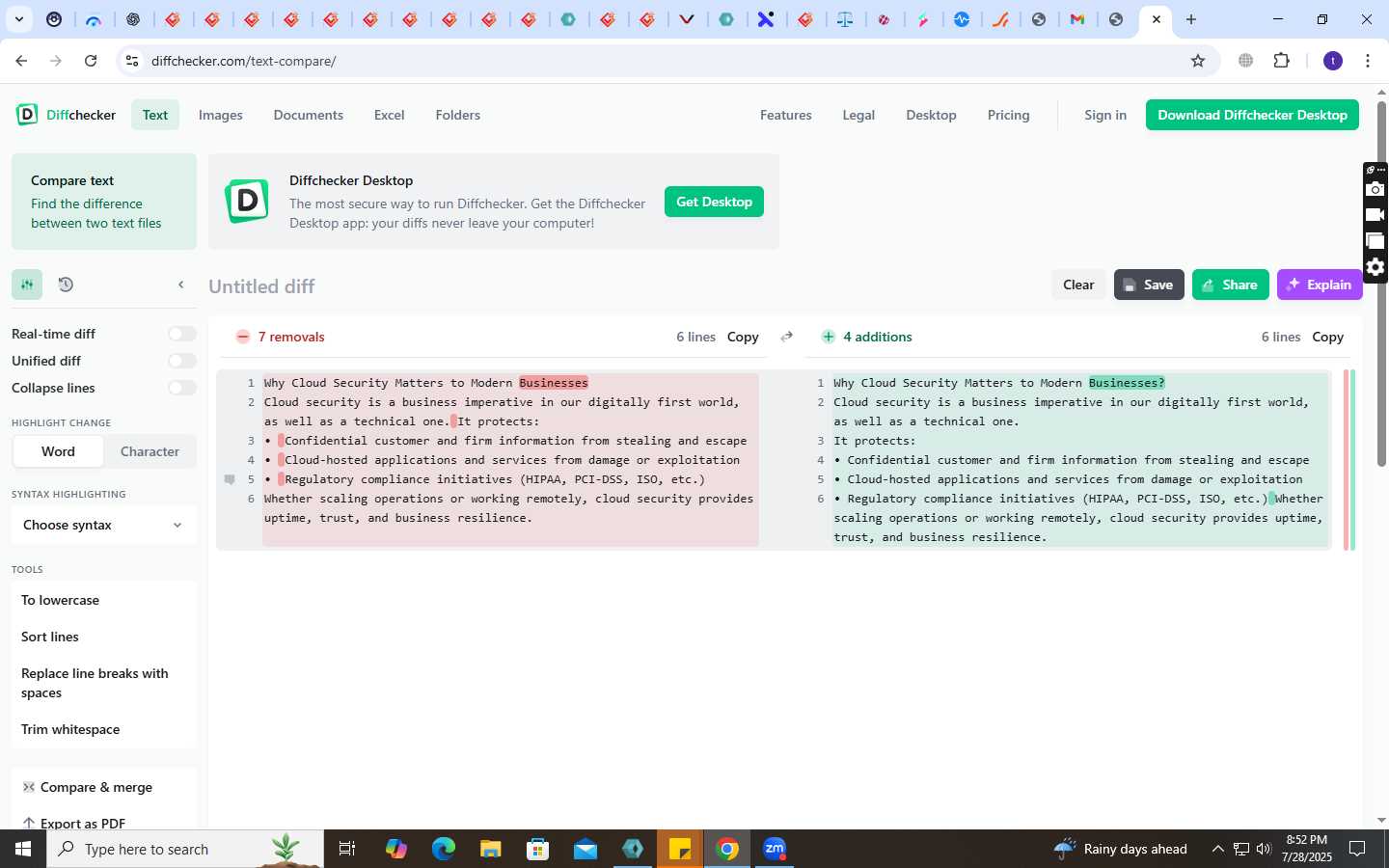This screenshot has height=868, width=1389.
Task: Open the notification center icon
Action: pos(1357,849)
